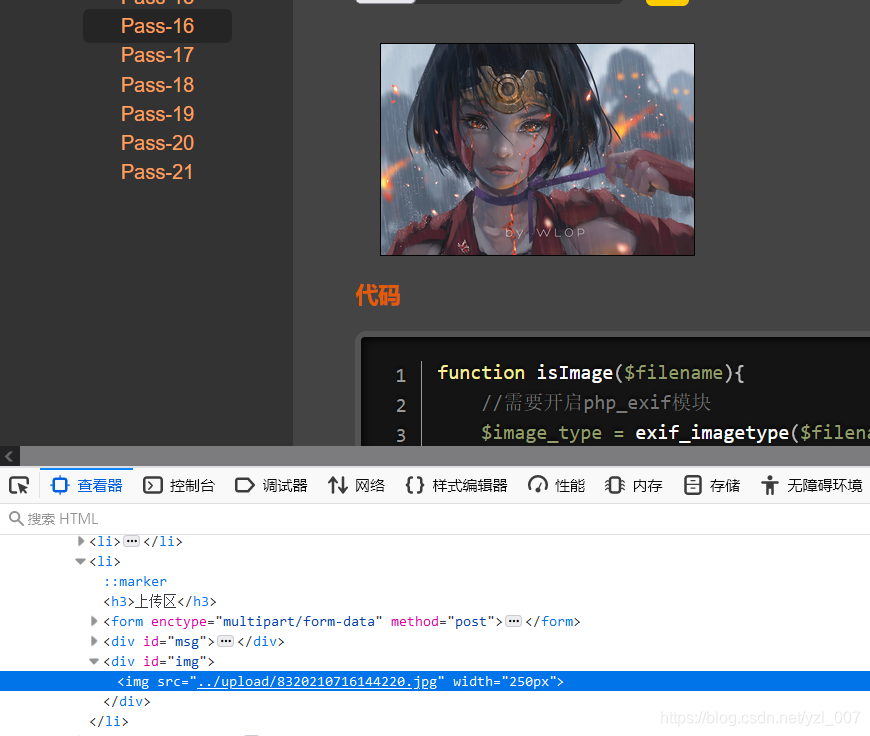
Task: Click ellipsis badge in div msg node
Action: tap(225, 641)
